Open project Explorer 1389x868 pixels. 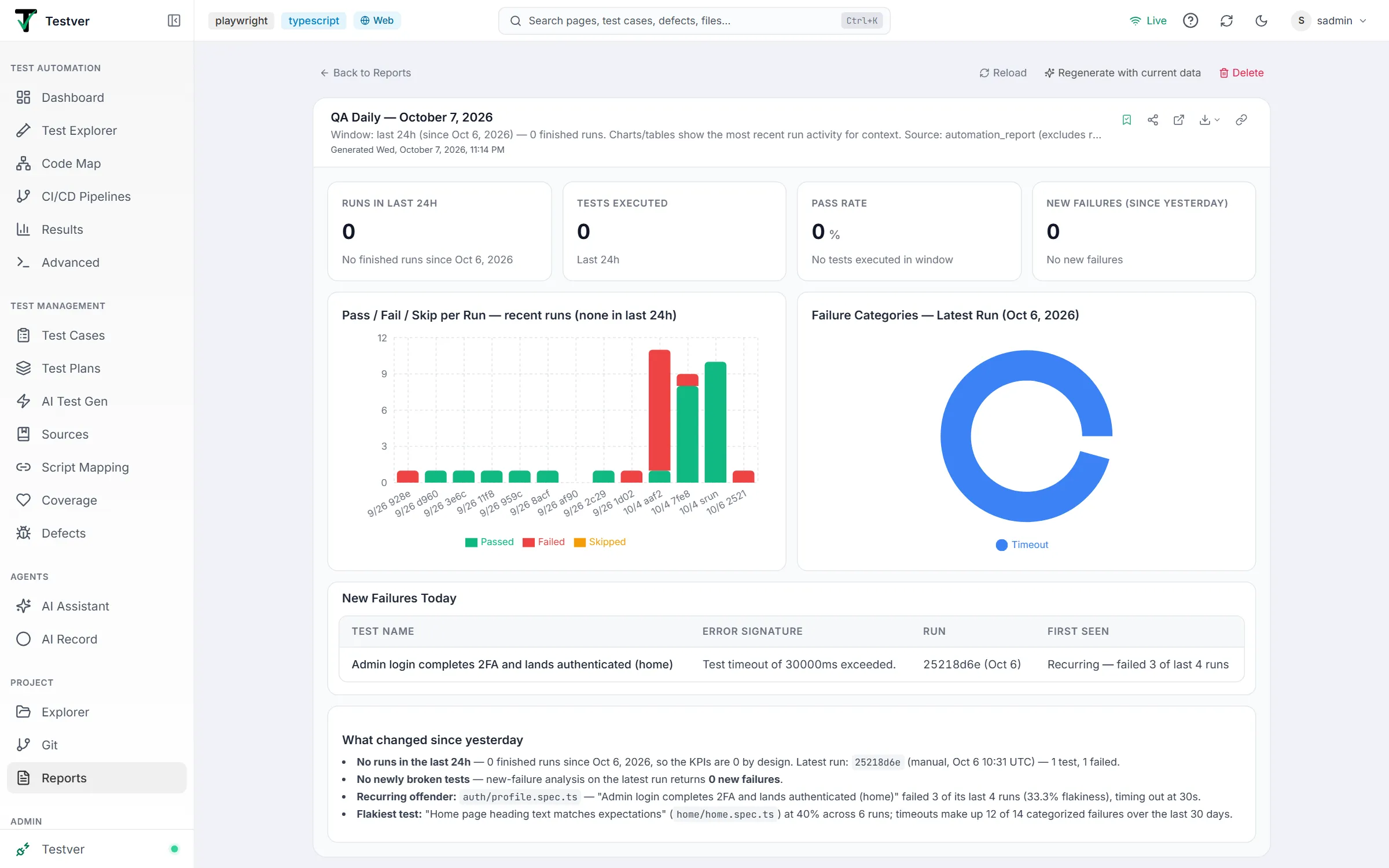97,712
